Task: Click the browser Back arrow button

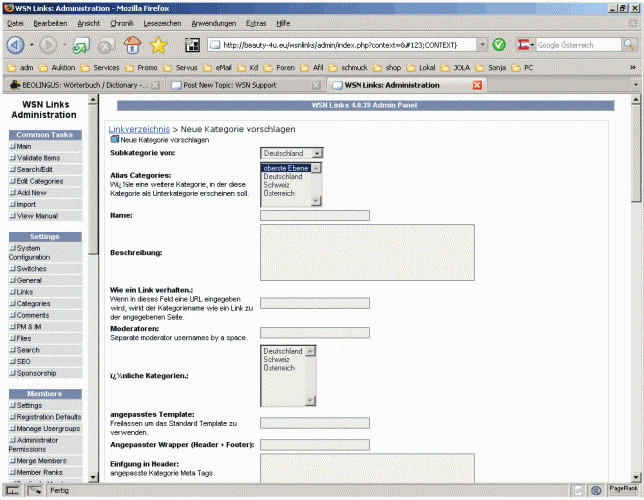Action: coord(17,45)
